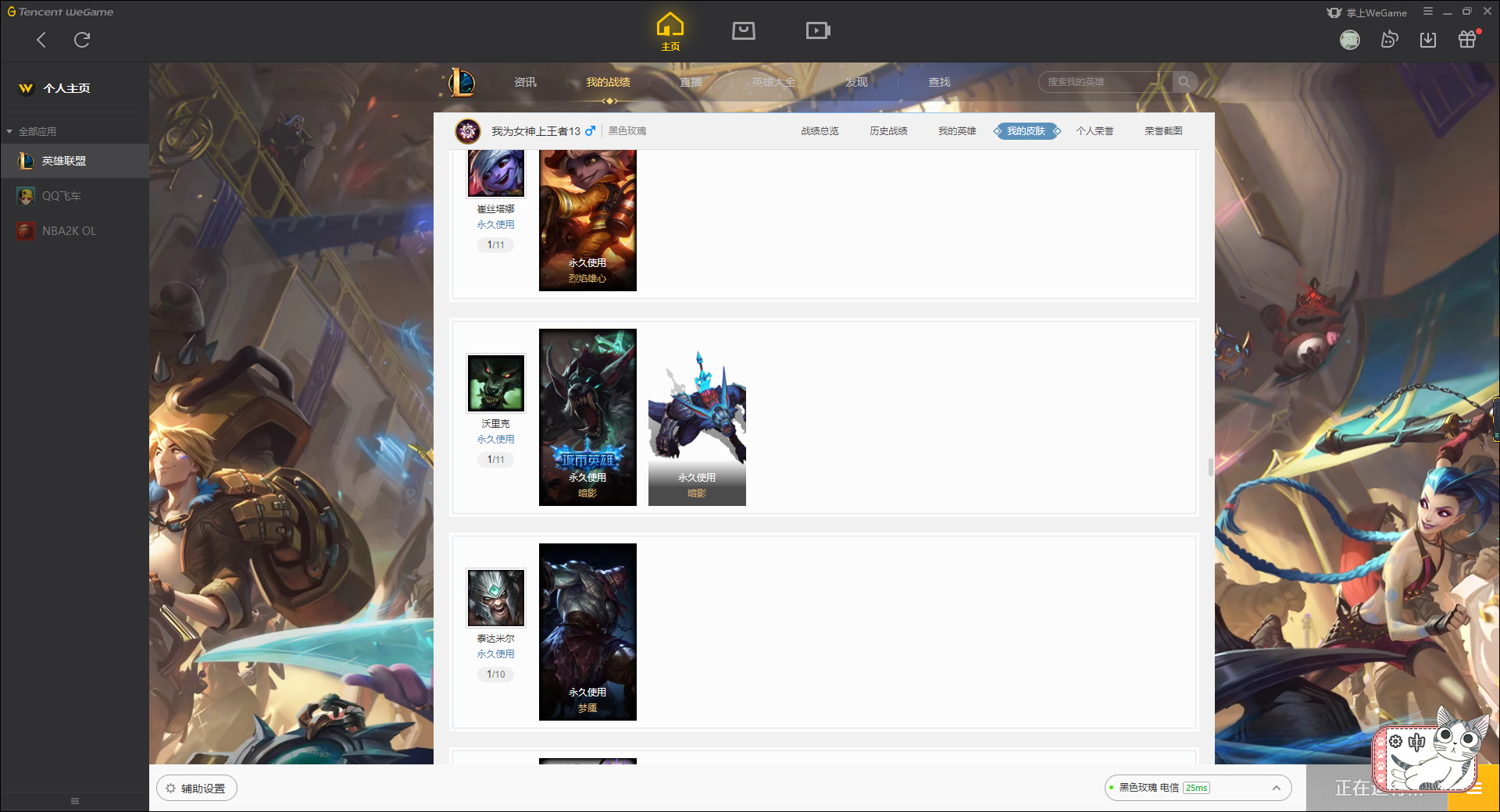Open the user avatar in header
Image resolution: width=1500 pixels, height=812 pixels.
tap(1350, 39)
